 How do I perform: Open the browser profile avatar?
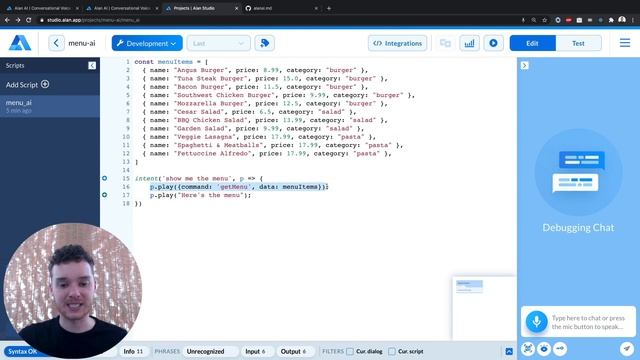(622, 20)
